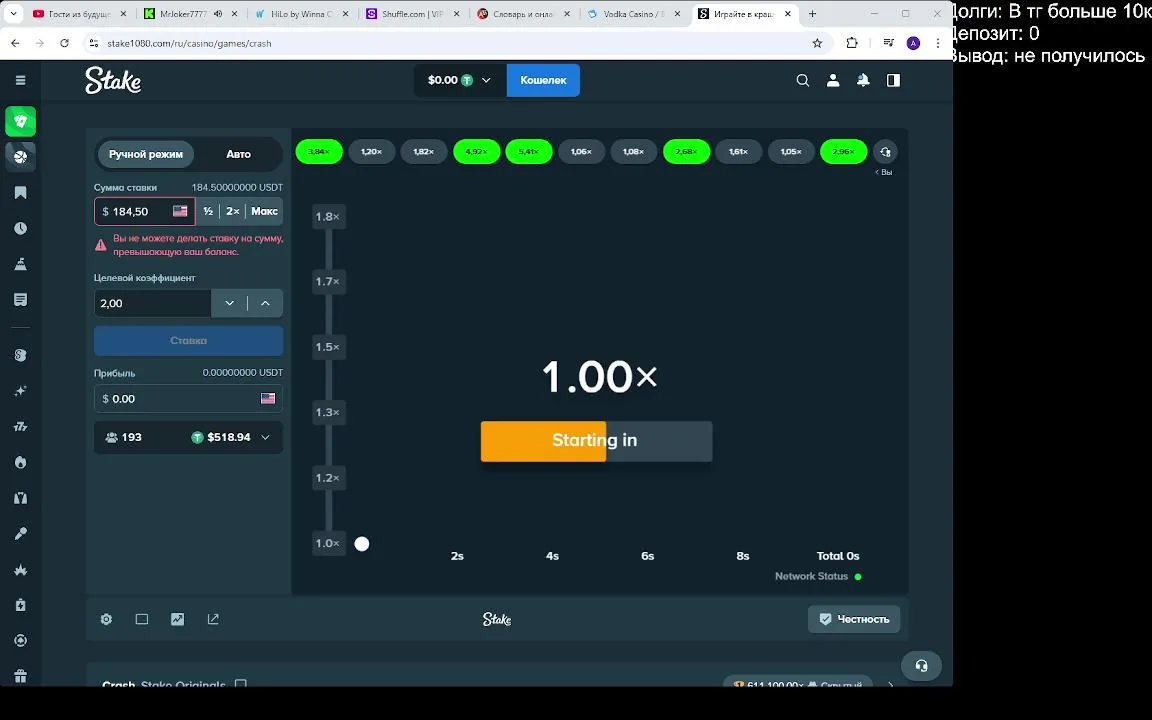Viewport: 1152px width, 720px height.
Task: Open the 777 slots icon in sidebar
Action: pyautogui.click(x=21, y=426)
